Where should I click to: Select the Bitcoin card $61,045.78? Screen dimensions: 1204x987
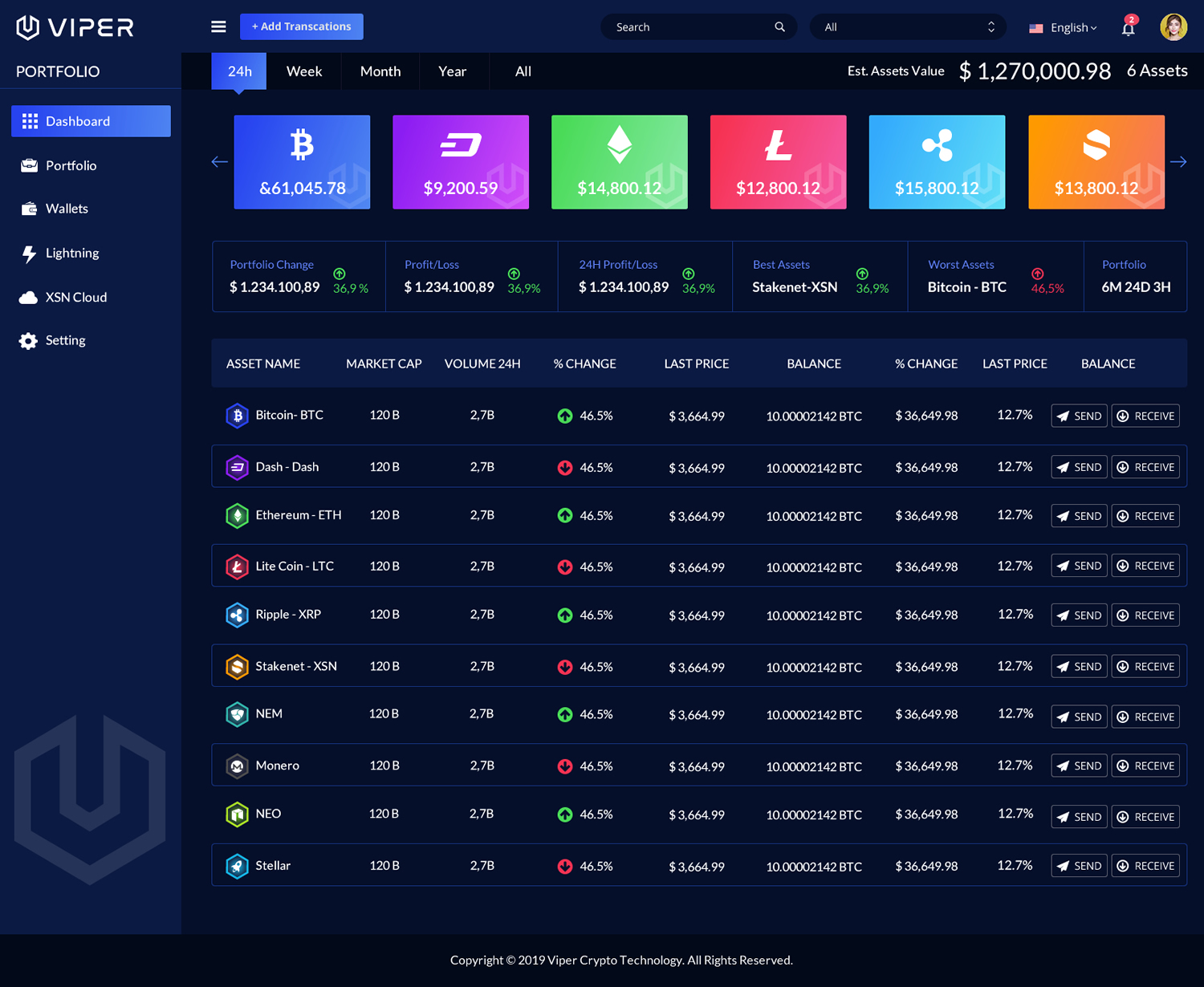(x=302, y=162)
